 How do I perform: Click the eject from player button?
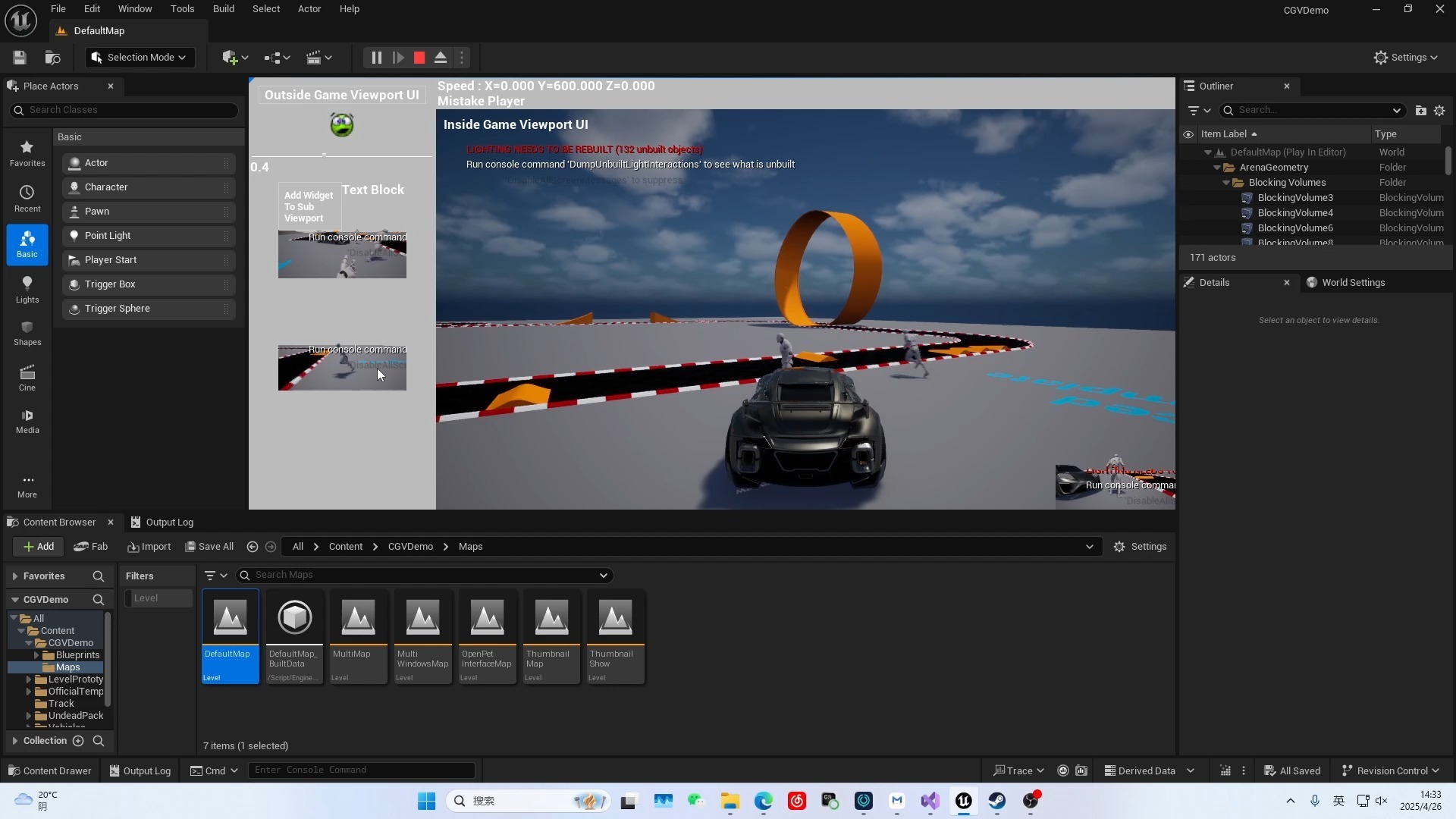coord(441,58)
